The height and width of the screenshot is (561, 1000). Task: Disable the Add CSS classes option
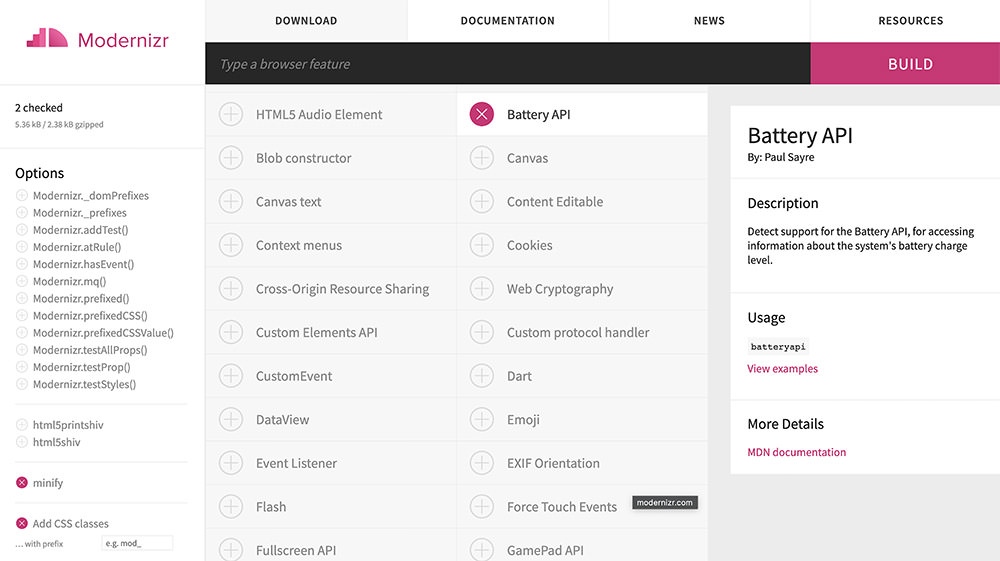coord(22,523)
